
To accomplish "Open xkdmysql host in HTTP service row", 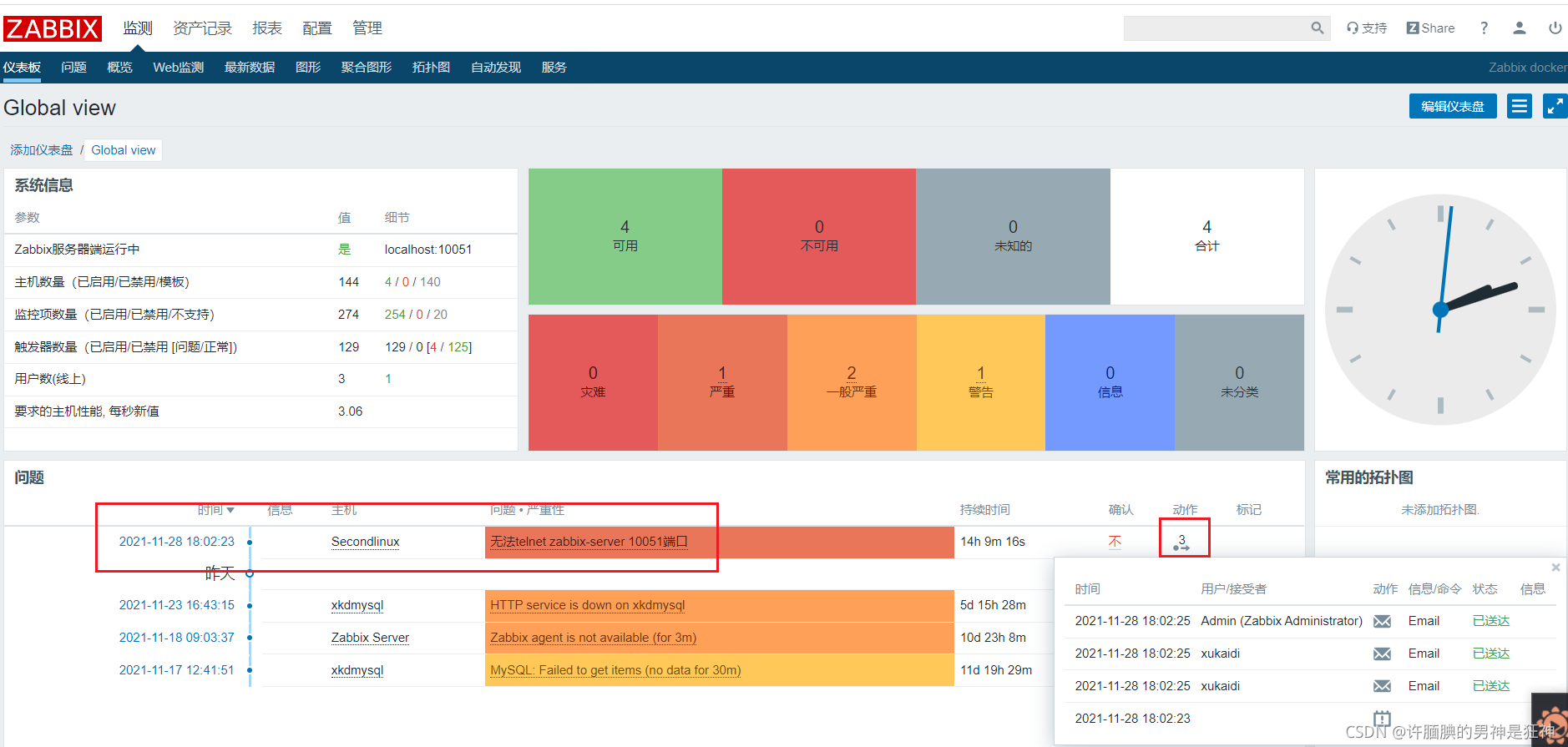I will pyautogui.click(x=357, y=605).
